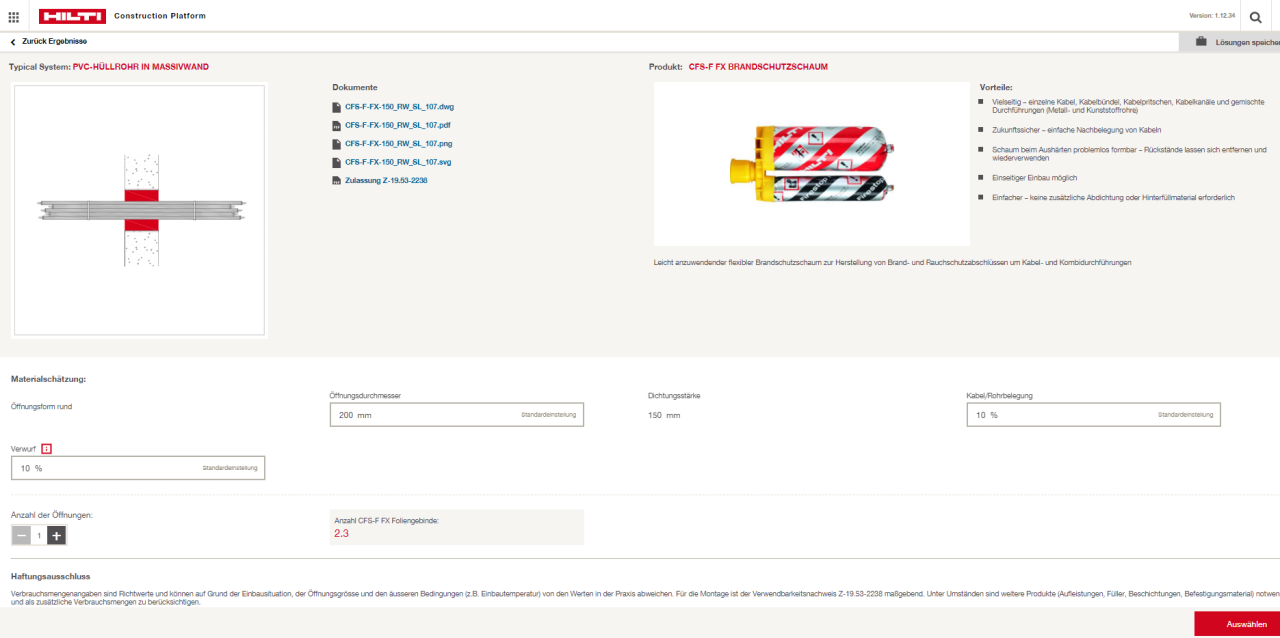The height and width of the screenshot is (638, 1280).
Task: Click the file icon for Zulassung Z-19.53-2238
Action: coord(337,180)
